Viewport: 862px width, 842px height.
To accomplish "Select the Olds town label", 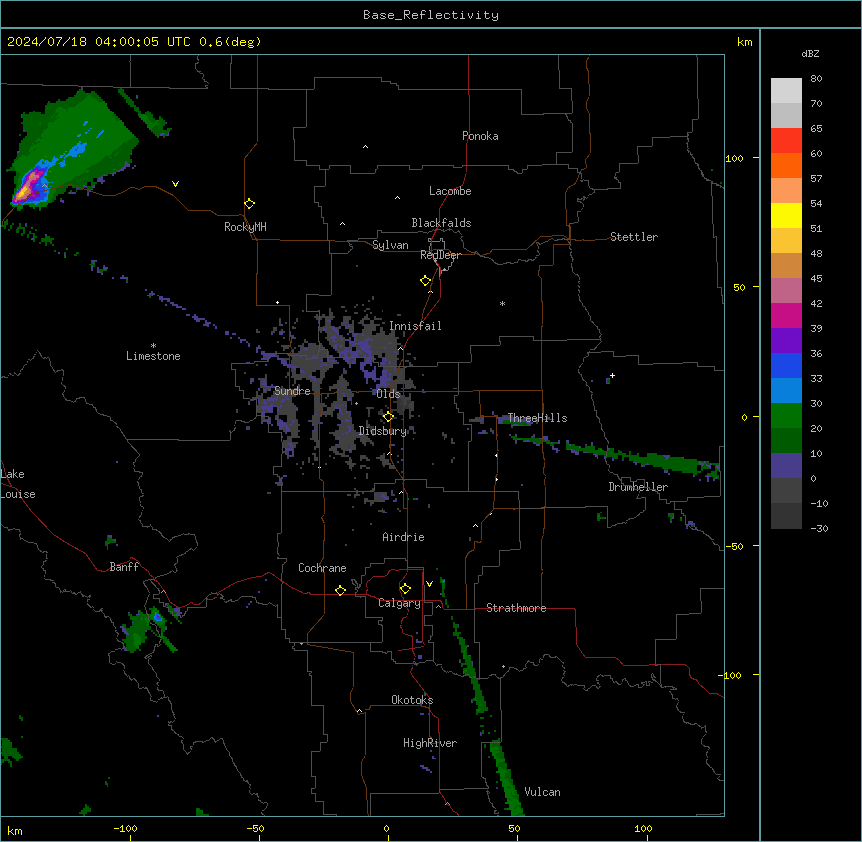I will click(388, 394).
